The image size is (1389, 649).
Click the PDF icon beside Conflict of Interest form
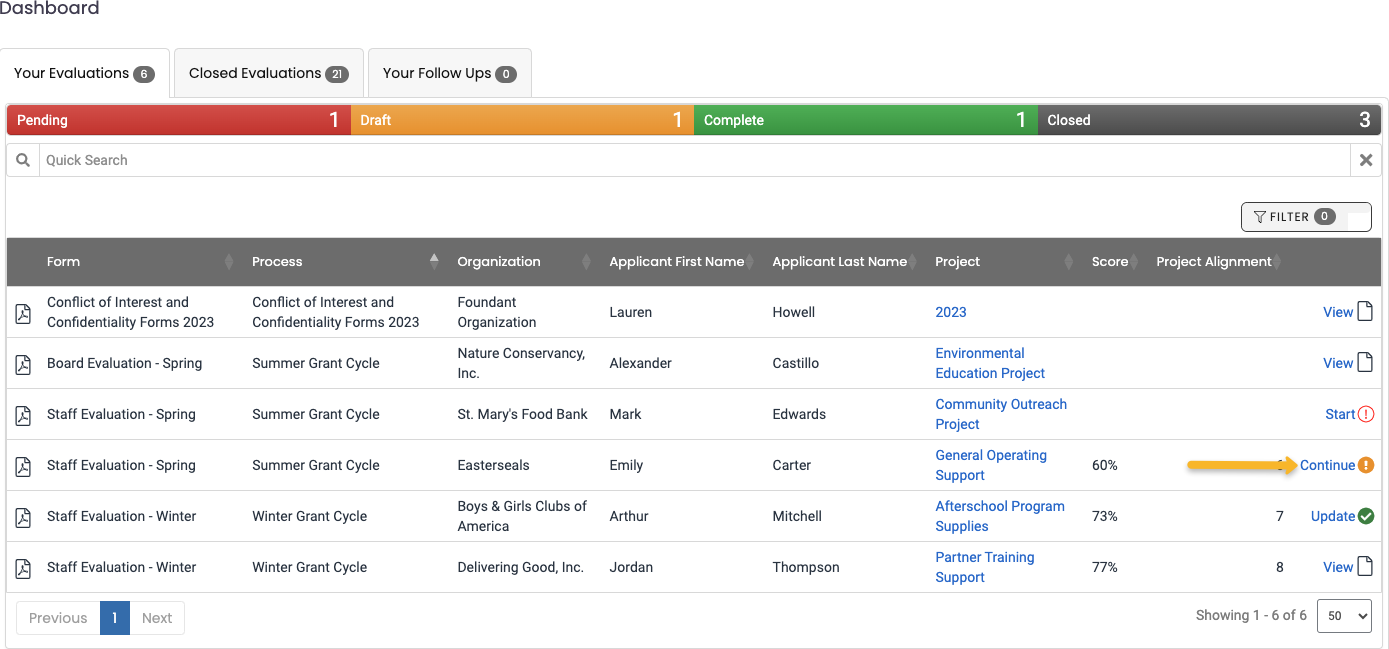(x=23, y=312)
